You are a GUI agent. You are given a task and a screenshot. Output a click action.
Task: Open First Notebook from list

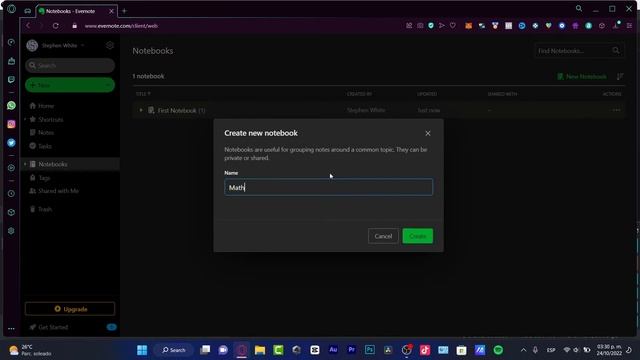[177, 111]
